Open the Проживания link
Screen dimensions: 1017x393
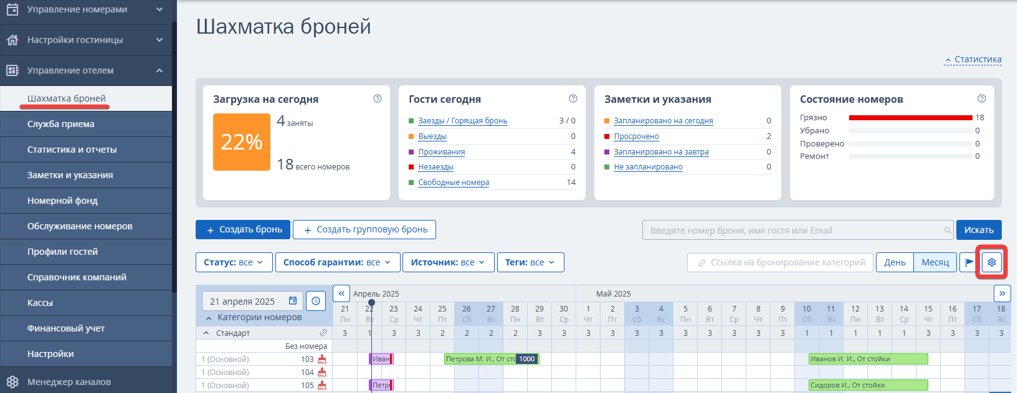click(442, 152)
